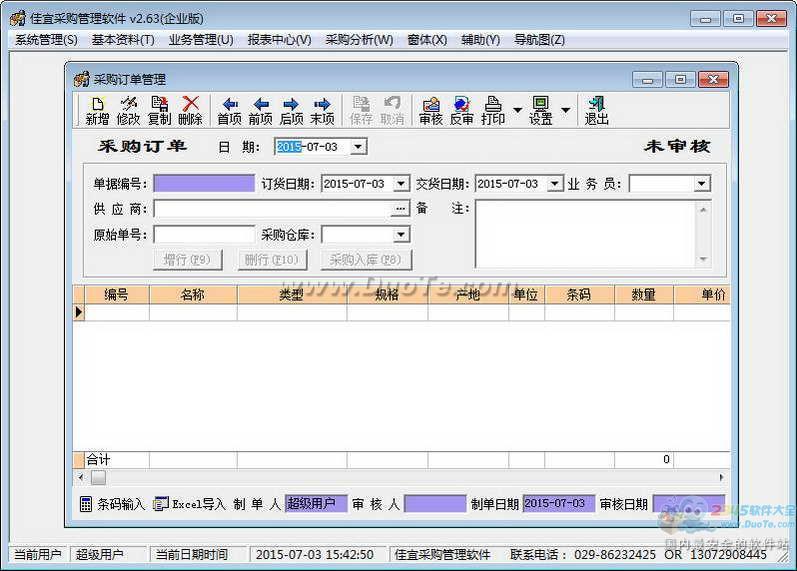The image size is (797, 571).
Task: Expand the 交货日期 date dropdown
Action: point(555,184)
